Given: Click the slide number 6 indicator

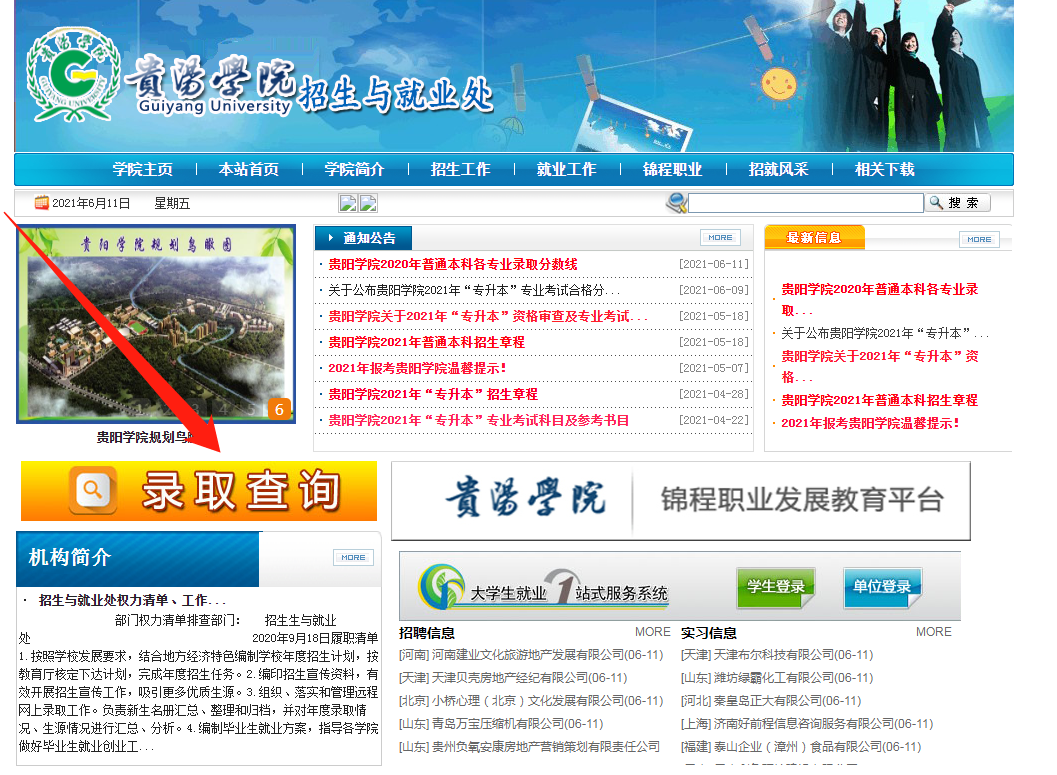Looking at the screenshot, I should point(279,408).
